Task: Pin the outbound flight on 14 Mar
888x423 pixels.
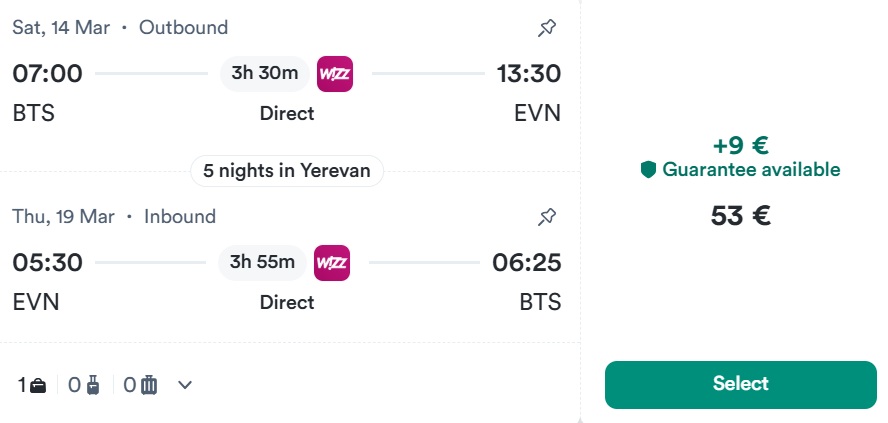Action: [547, 28]
